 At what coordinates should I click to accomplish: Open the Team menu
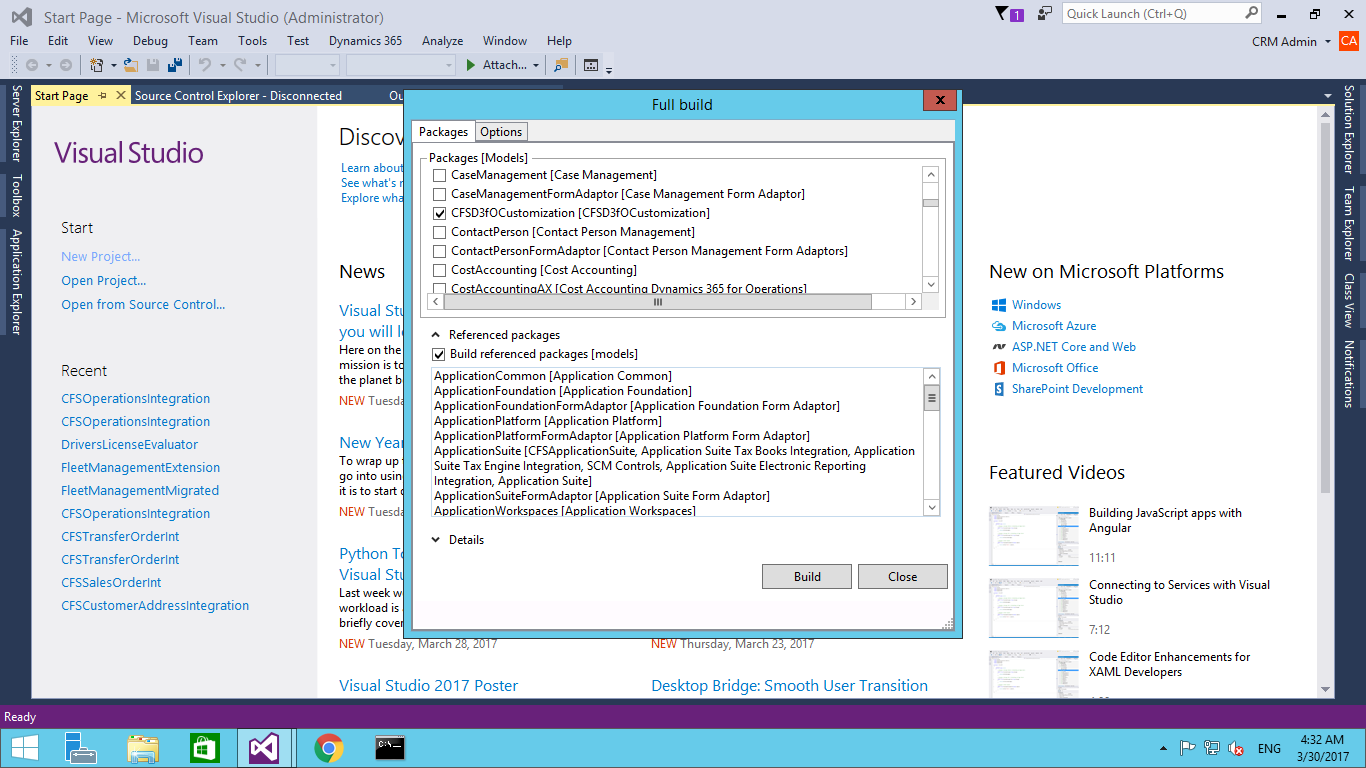click(x=203, y=41)
